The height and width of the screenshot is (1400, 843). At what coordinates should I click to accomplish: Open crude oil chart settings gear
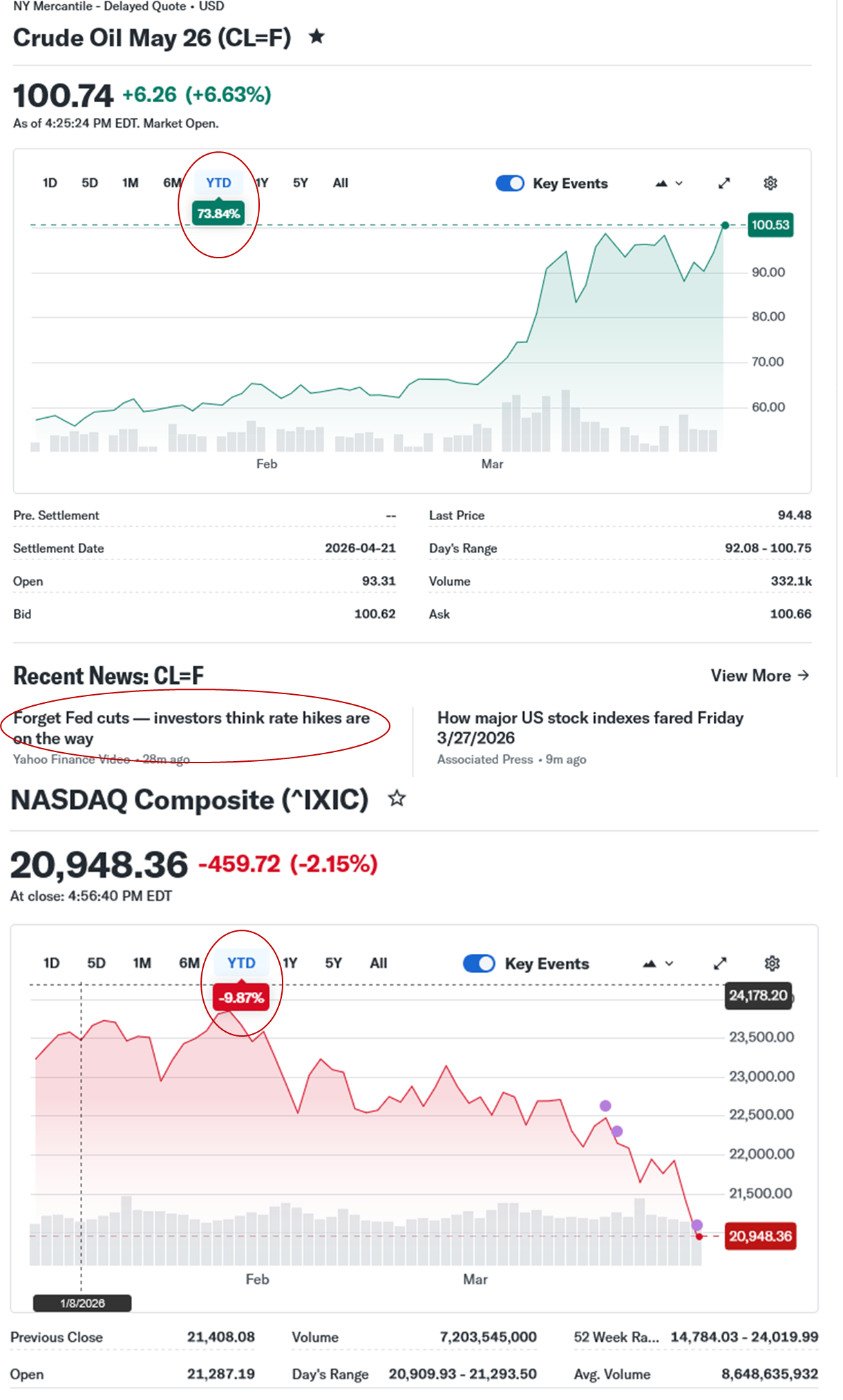click(770, 183)
